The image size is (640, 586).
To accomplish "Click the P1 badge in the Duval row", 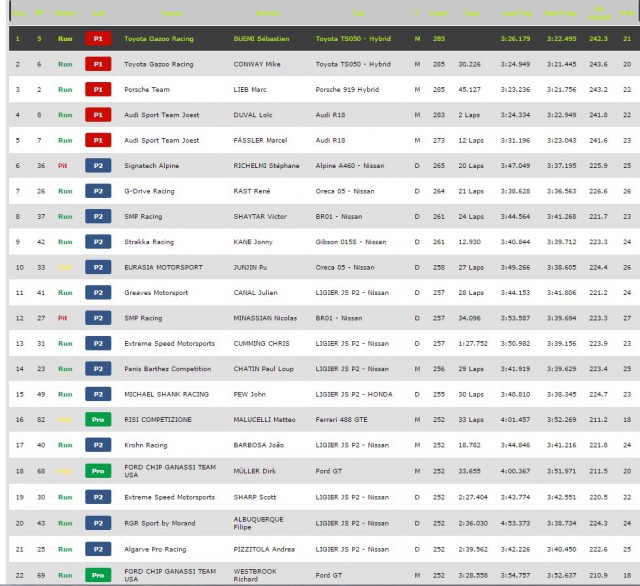I will [98, 115].
